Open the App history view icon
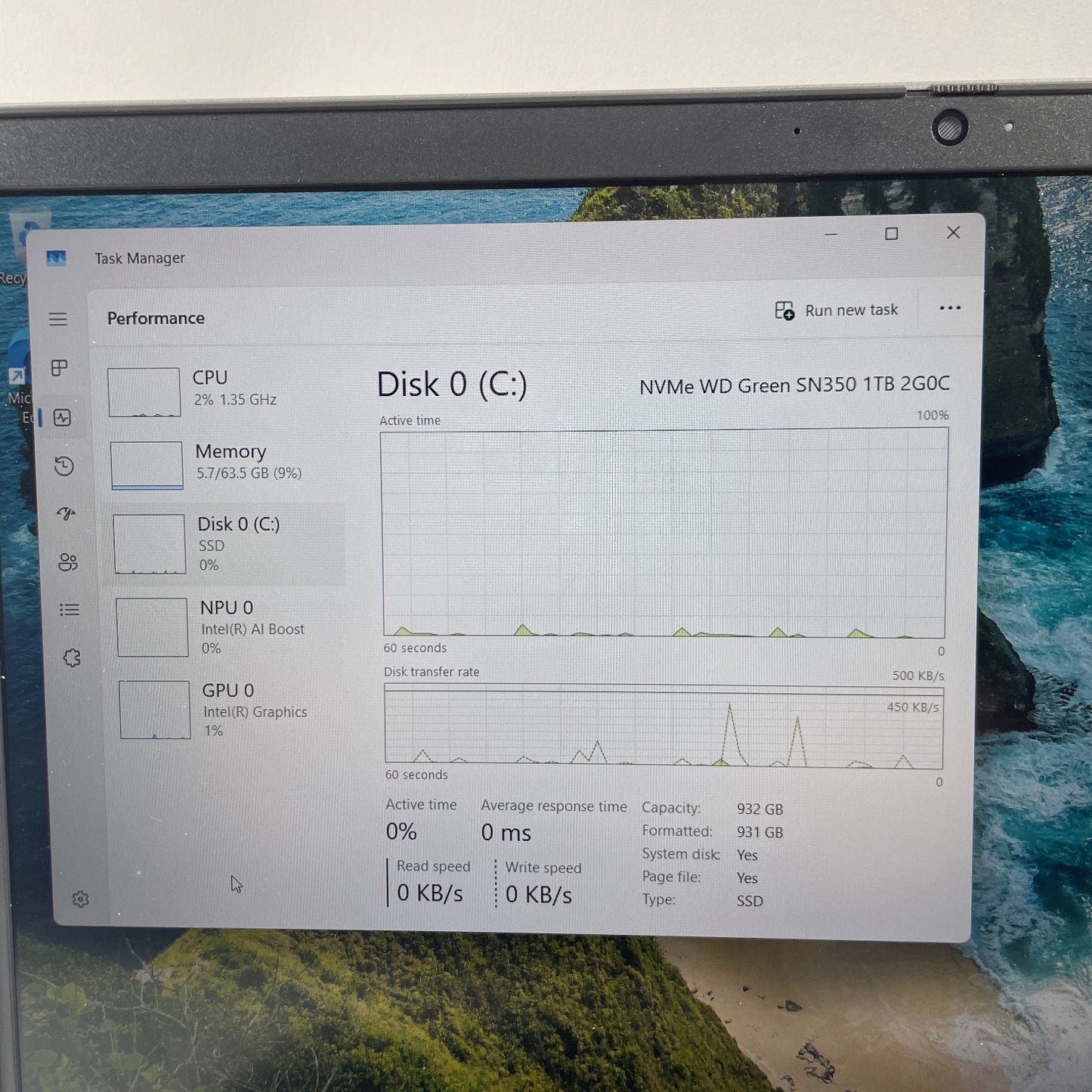Viewport: 1092px width, 1092px height. [x=64, y=468]
